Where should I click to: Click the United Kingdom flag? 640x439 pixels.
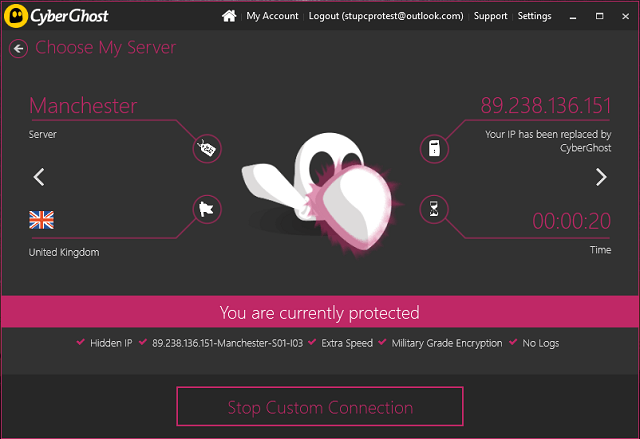[41, 220]
